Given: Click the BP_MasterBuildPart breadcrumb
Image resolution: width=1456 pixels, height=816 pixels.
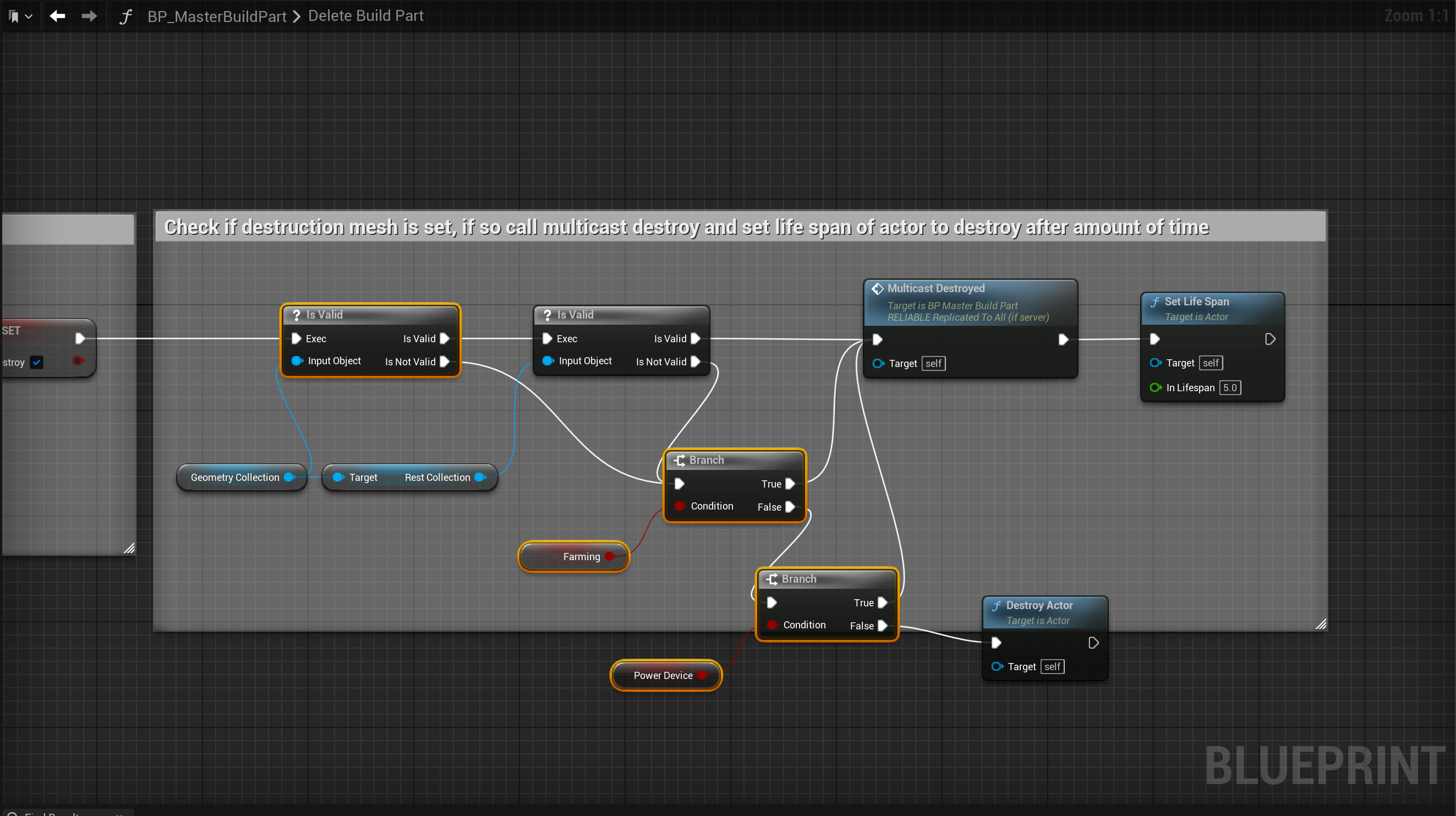Looking at the screenshot, I should tap(216, 17).
